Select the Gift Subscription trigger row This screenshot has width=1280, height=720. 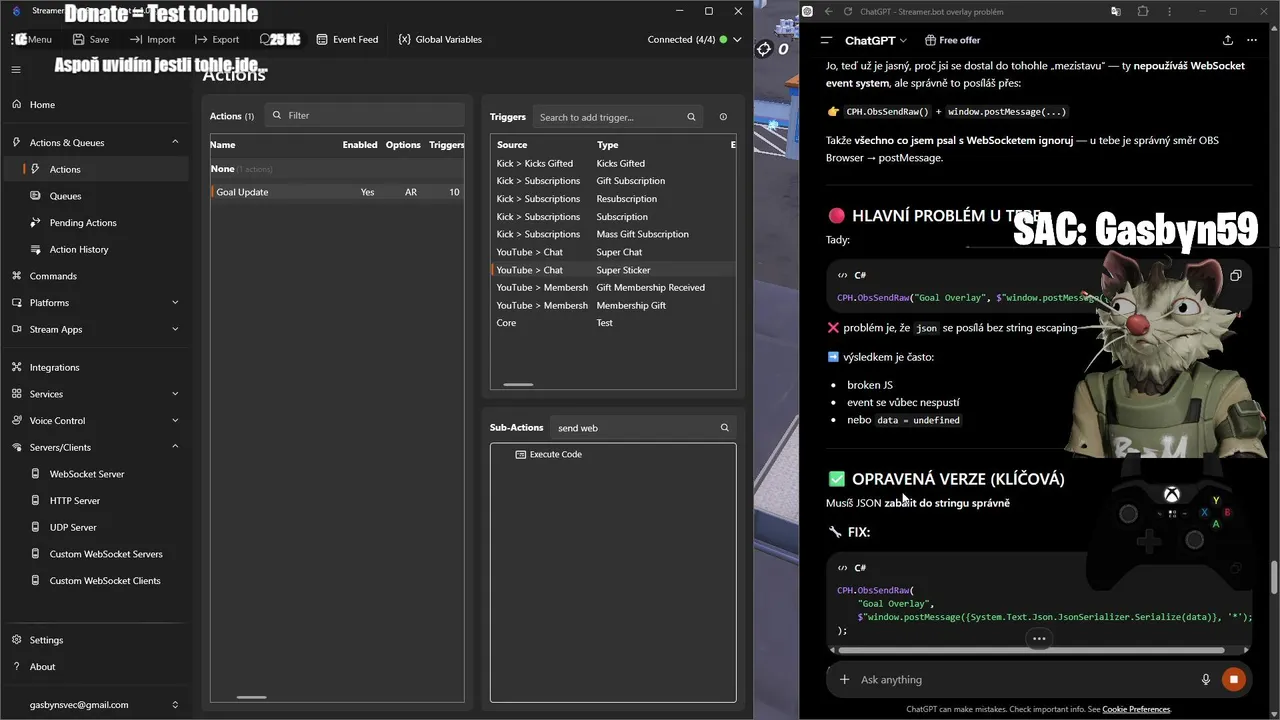click(613, 181)
